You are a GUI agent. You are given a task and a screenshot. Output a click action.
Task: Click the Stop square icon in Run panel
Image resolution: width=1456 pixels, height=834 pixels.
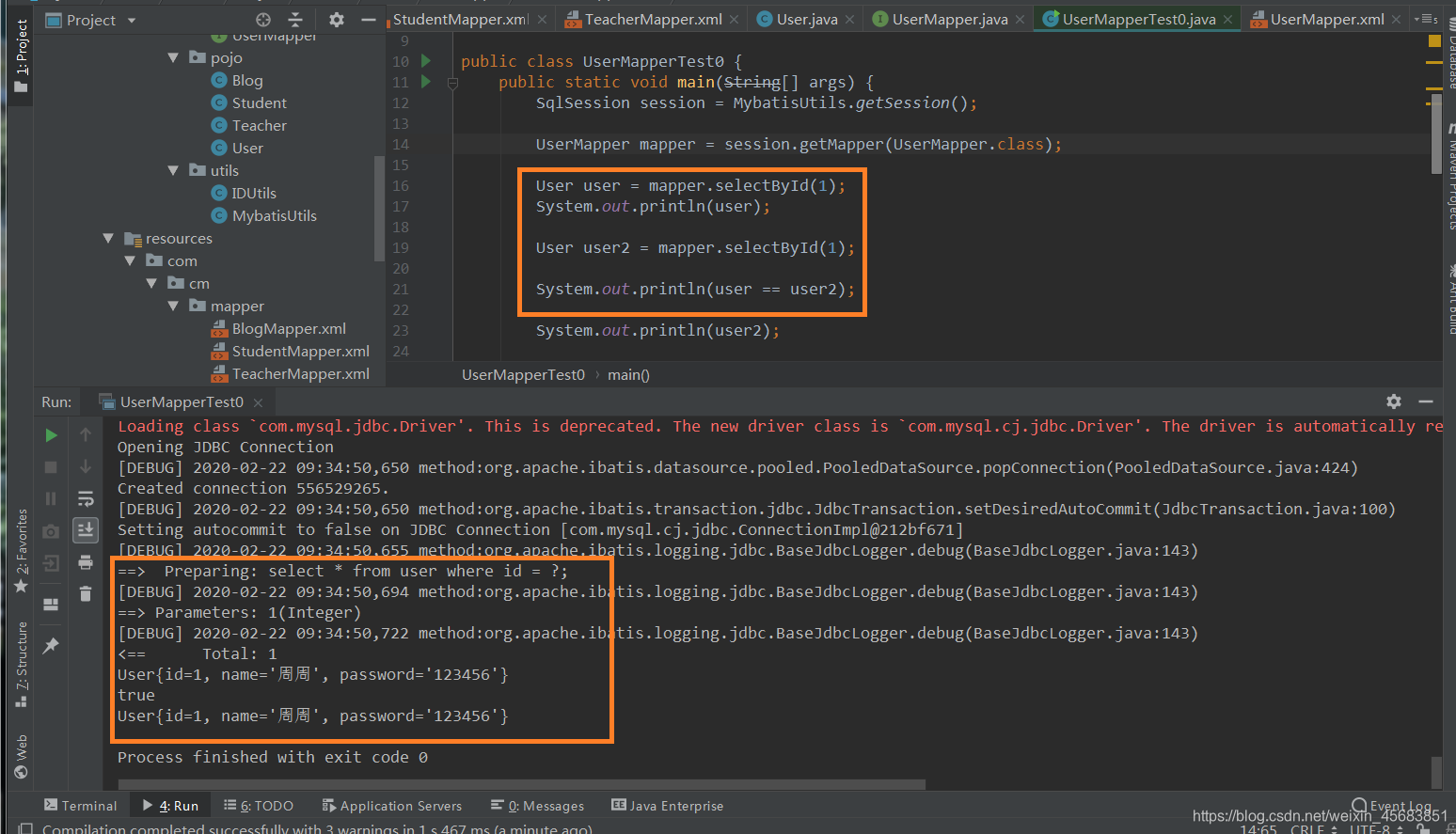click(x=52, y=467)
